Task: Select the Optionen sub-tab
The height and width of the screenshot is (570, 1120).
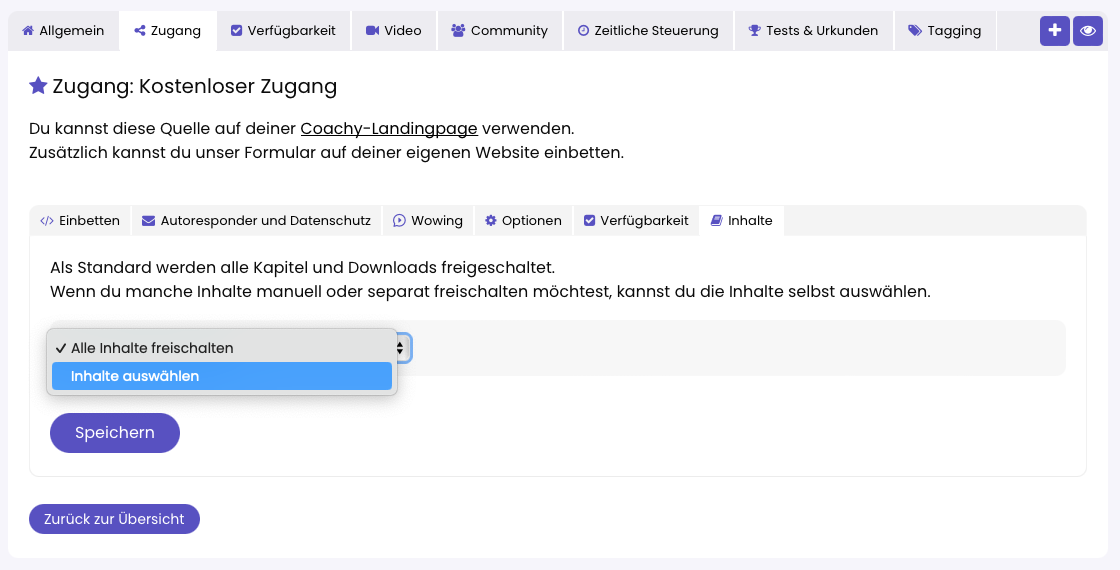Action: (523, 221)
